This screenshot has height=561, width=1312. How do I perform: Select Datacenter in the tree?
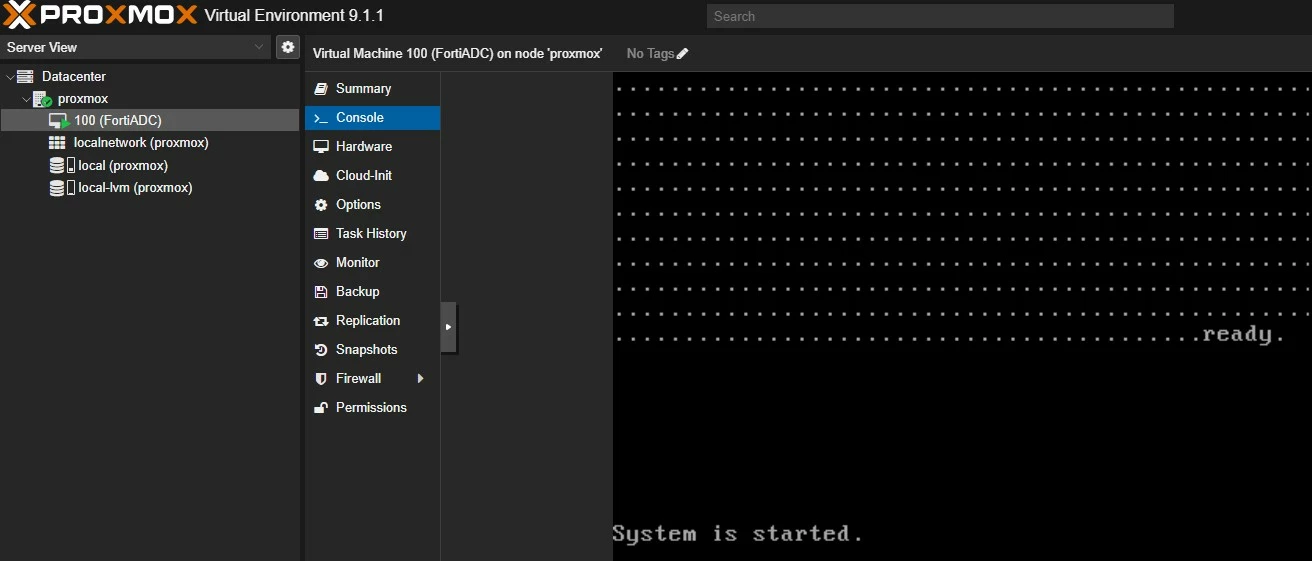click(74, 77)
